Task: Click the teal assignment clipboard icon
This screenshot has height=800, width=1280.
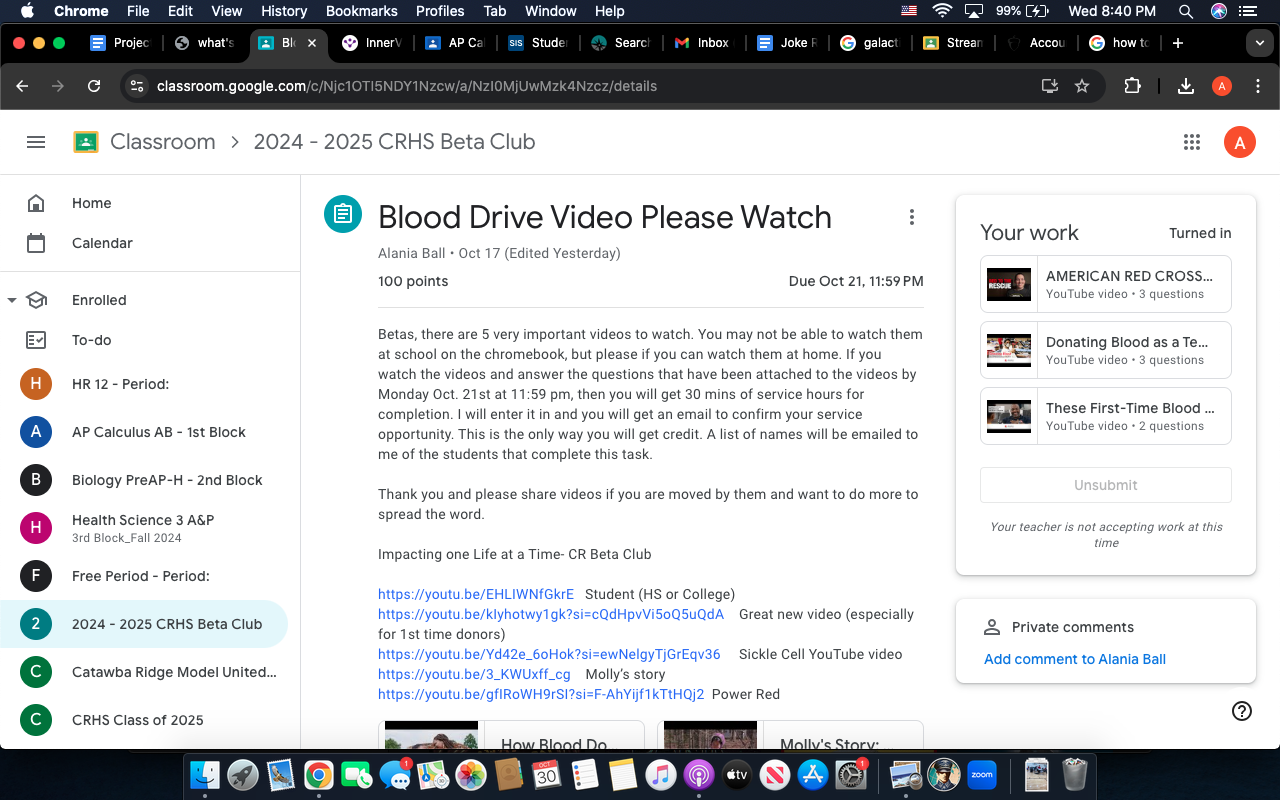Action: click(342, 214)
